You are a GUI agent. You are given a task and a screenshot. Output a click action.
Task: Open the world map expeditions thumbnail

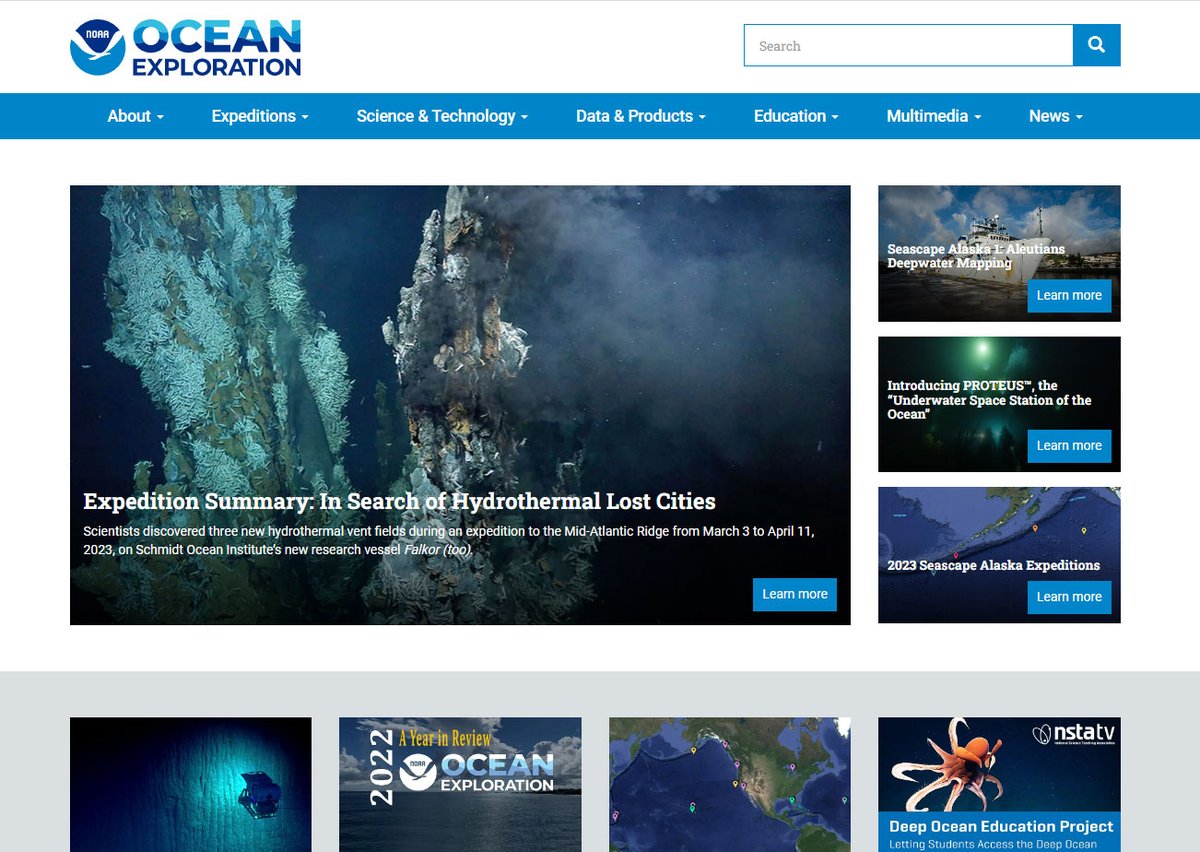(x=730, y=785)
